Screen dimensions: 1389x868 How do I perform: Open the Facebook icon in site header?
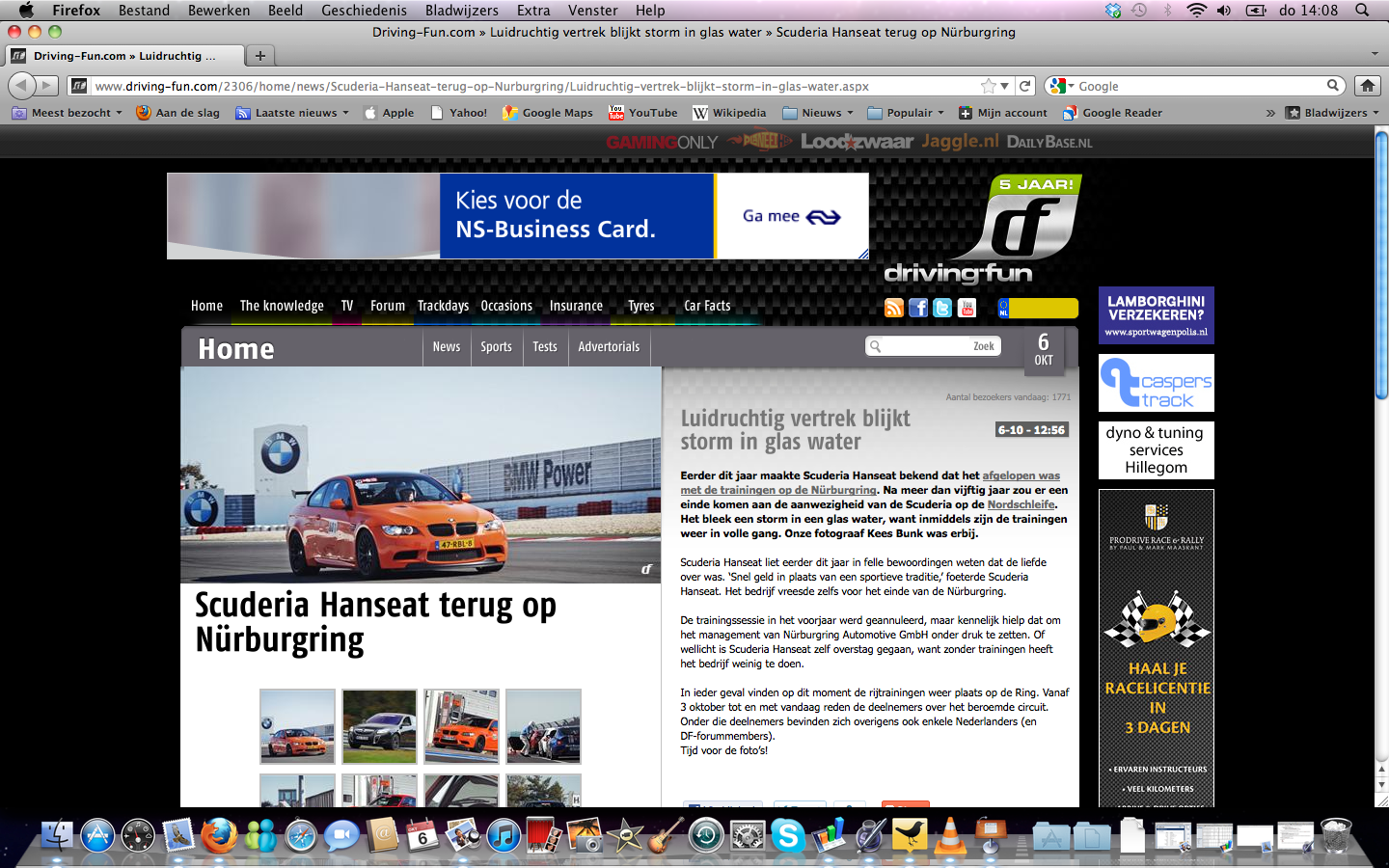pyautogui.click(x=918, y=308)
